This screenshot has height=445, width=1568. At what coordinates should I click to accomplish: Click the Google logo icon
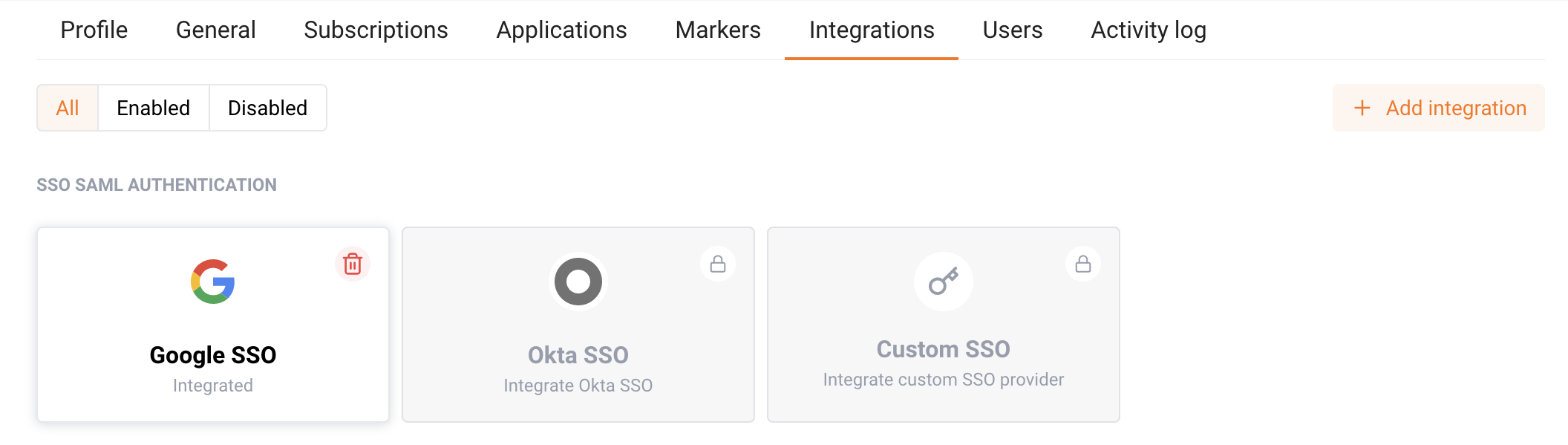(x=213, y=282)
